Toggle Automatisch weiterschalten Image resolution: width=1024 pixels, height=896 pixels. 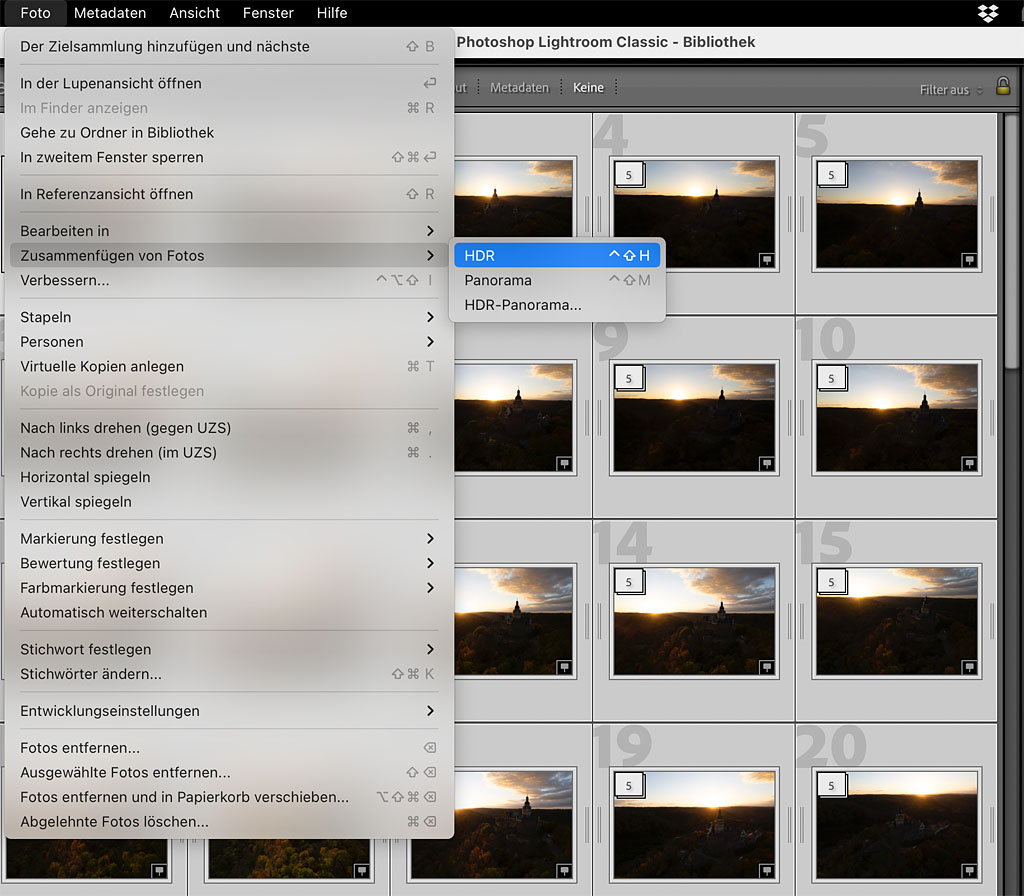[229, 613]
